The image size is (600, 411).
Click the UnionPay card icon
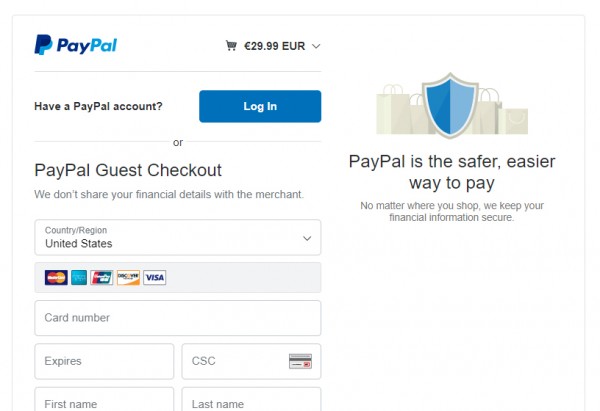click(103, 277)
